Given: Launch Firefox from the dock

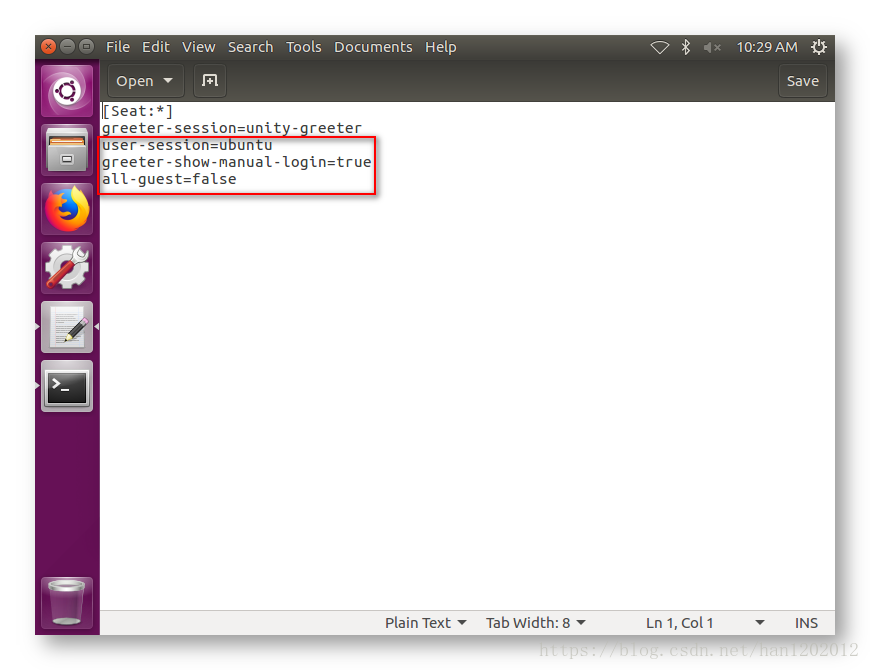Looking at the screenshot, I should tap(67, 209).
